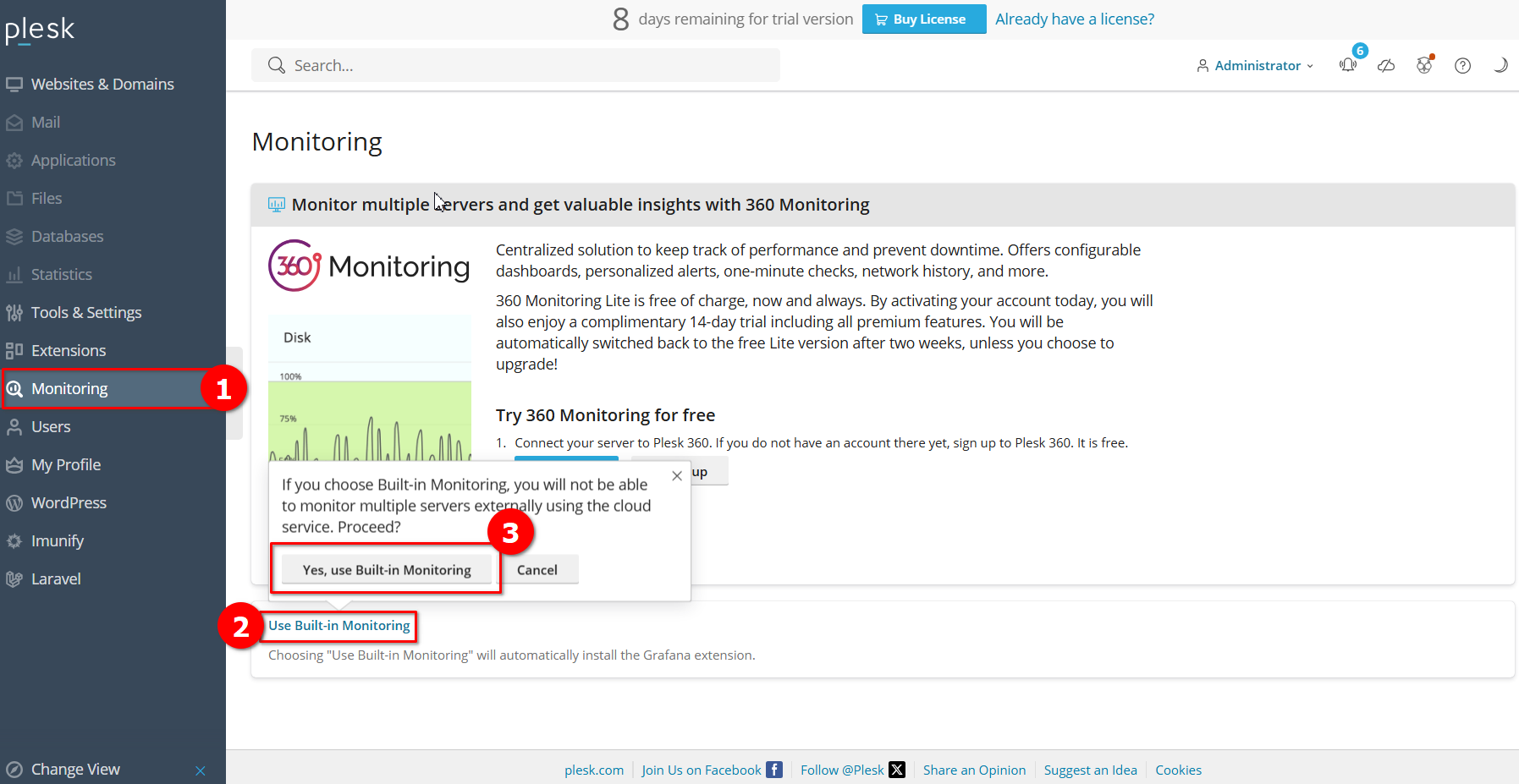The image size is (1519, 784).
Task: Close the confirmation popup with the X
Action: tap(677, 476)
